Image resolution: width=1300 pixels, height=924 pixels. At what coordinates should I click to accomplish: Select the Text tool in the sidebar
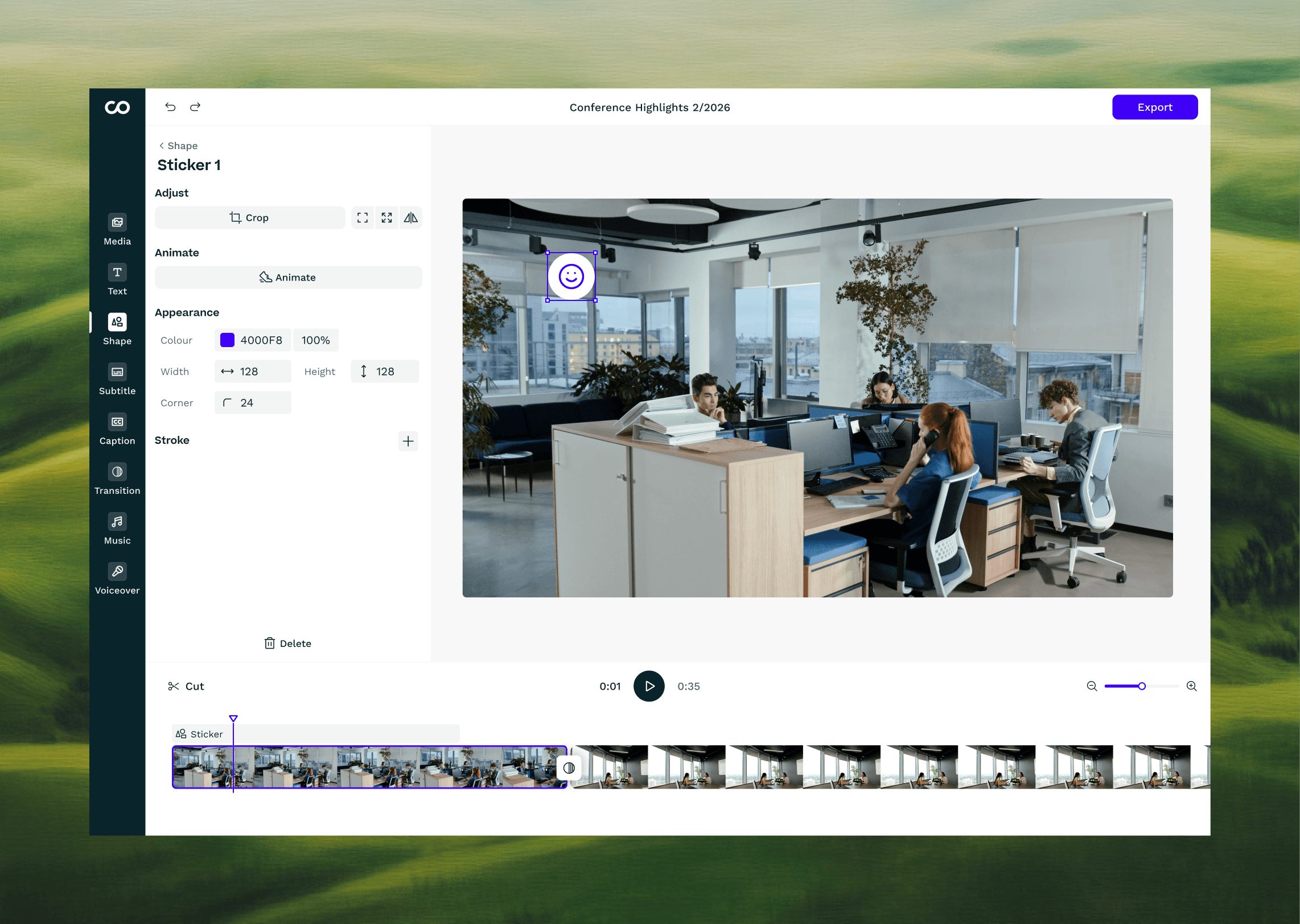click(117, 279)
